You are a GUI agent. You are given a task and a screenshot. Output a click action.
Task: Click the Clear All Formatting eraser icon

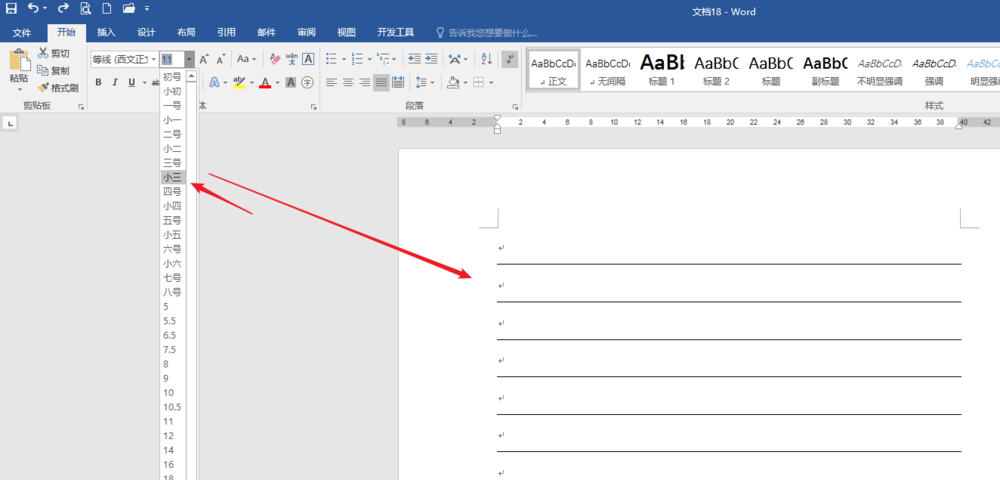click(x=275, y=59)
